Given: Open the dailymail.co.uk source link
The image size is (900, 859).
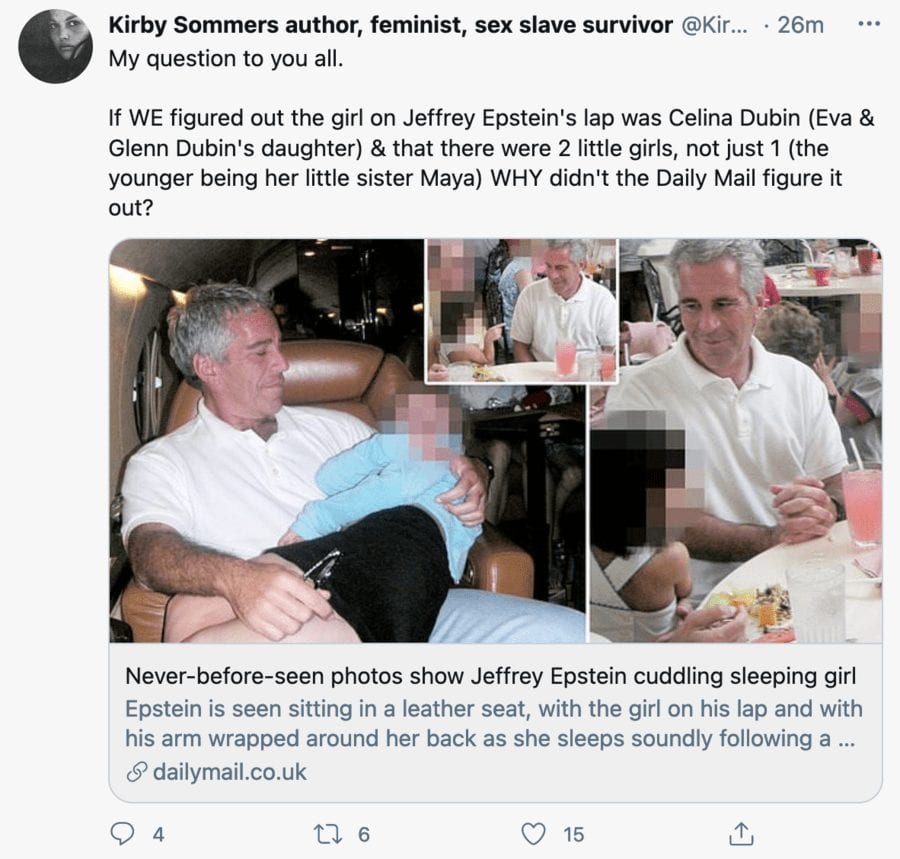Looking at the screenshot, I should [x=230, y=771].
